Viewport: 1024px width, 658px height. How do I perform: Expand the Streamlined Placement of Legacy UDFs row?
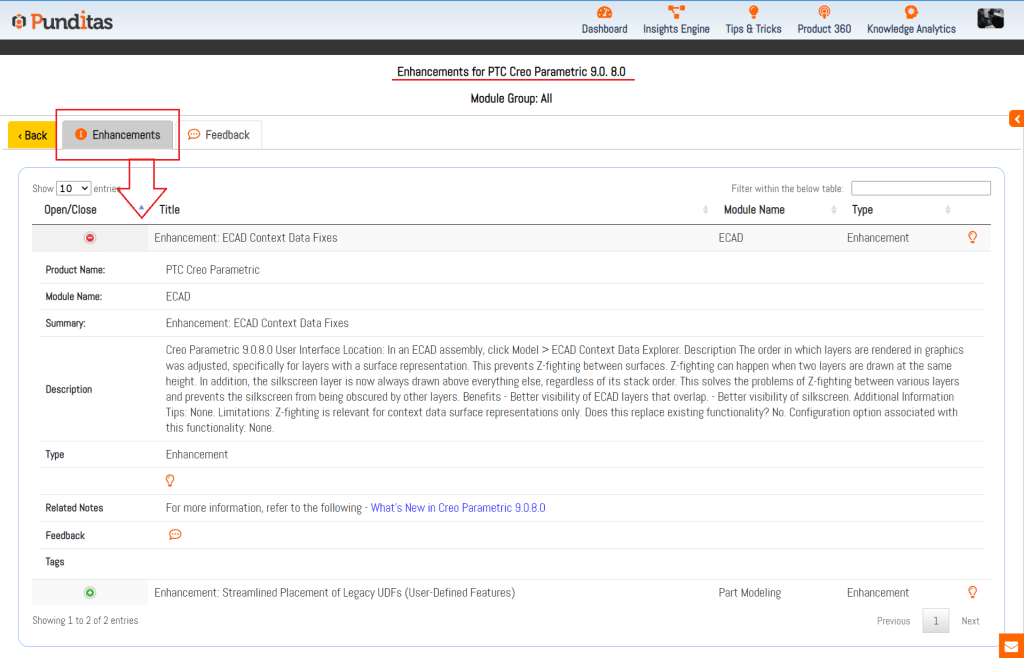click(90, 593)
